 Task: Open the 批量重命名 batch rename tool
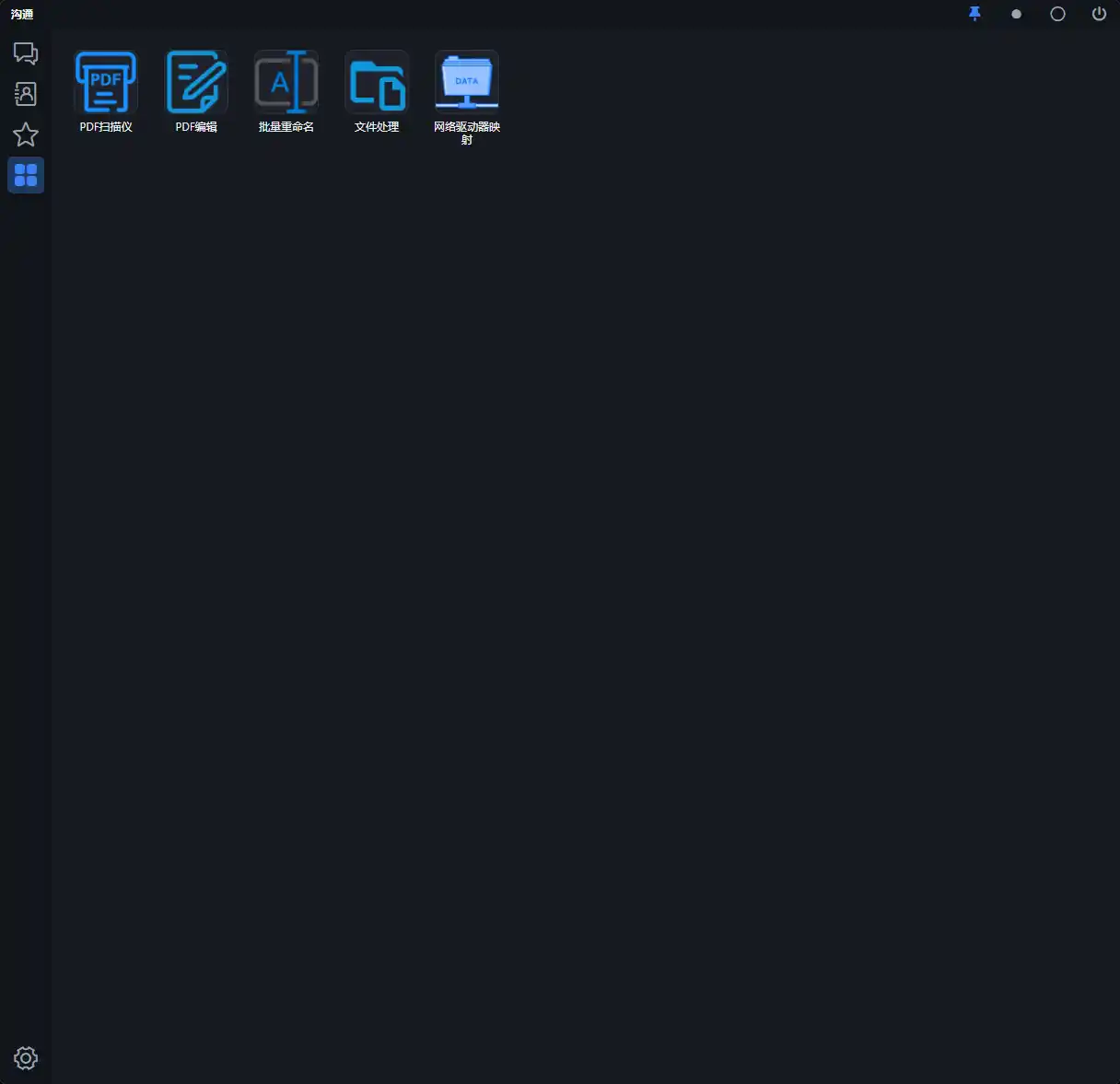click(x=286, y=82)
